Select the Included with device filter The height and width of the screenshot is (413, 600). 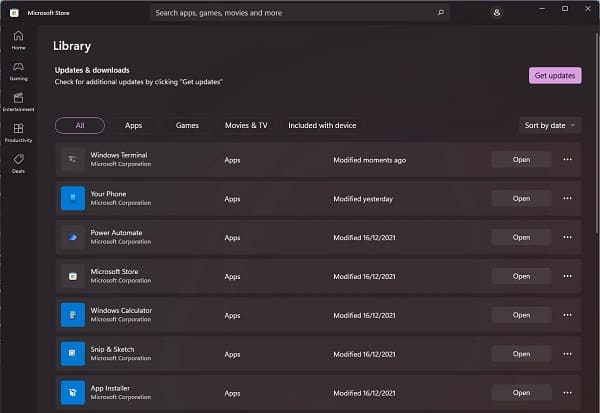(322, 125)
